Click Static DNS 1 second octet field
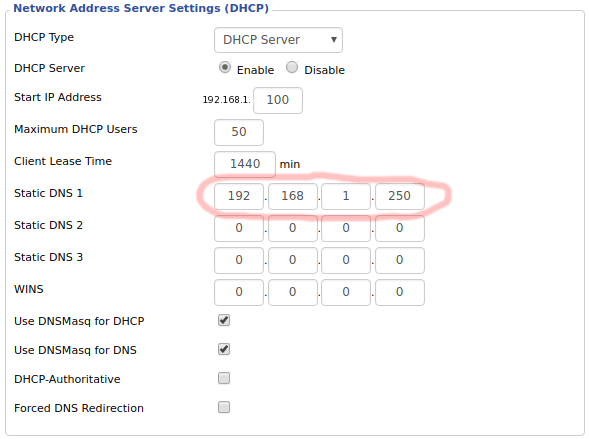This screenshot has height=439, width=589. coord(293,196)
